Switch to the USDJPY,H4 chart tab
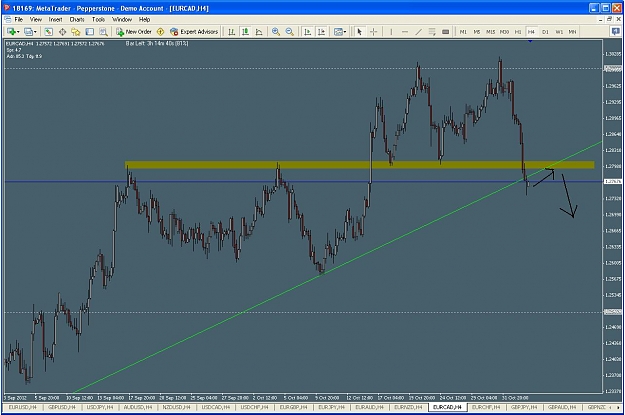625x415 pixels. (100, 407)
